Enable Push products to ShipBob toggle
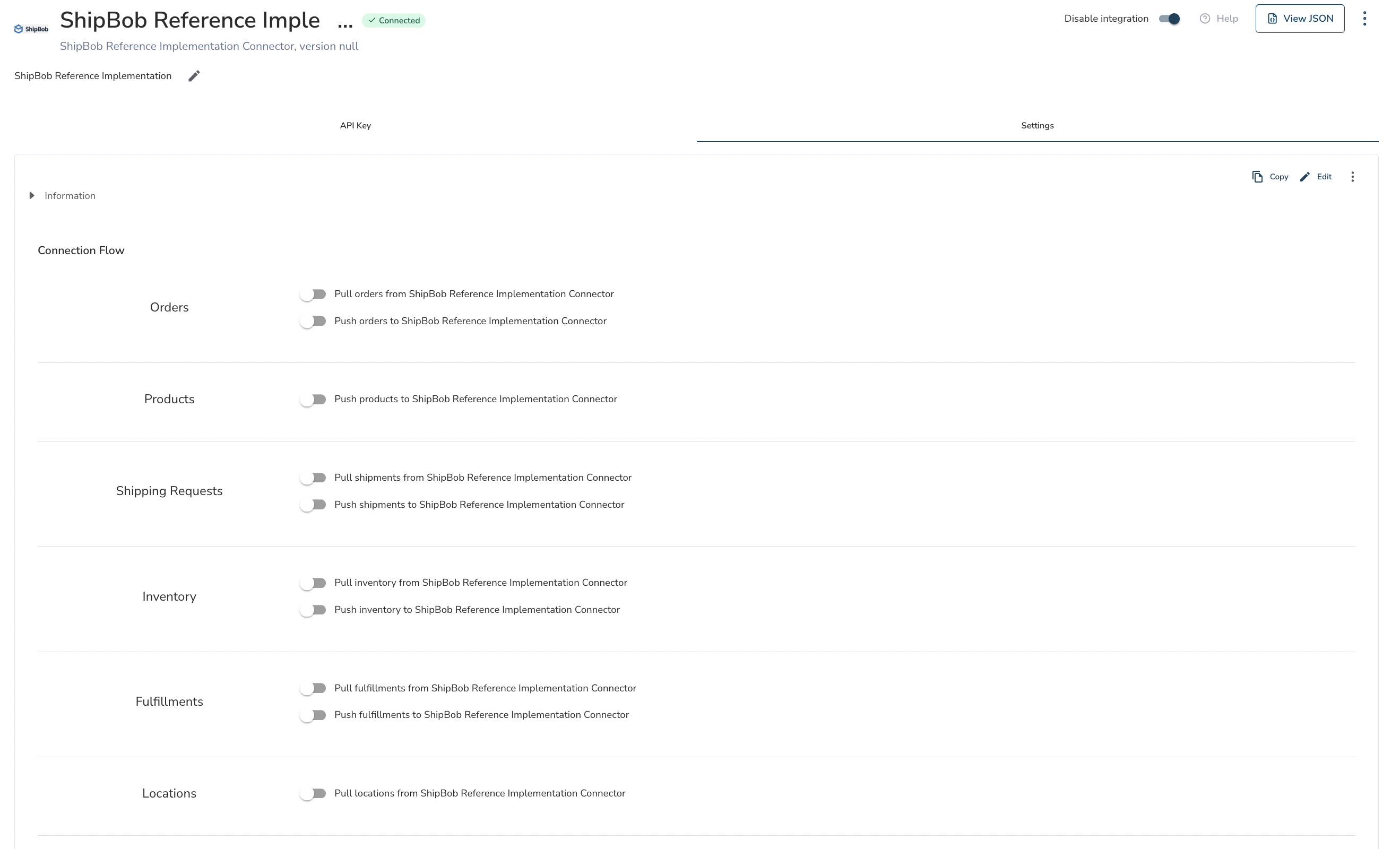Image resolution: width=1400 pixels, height=849 pixels. point(313,400)
